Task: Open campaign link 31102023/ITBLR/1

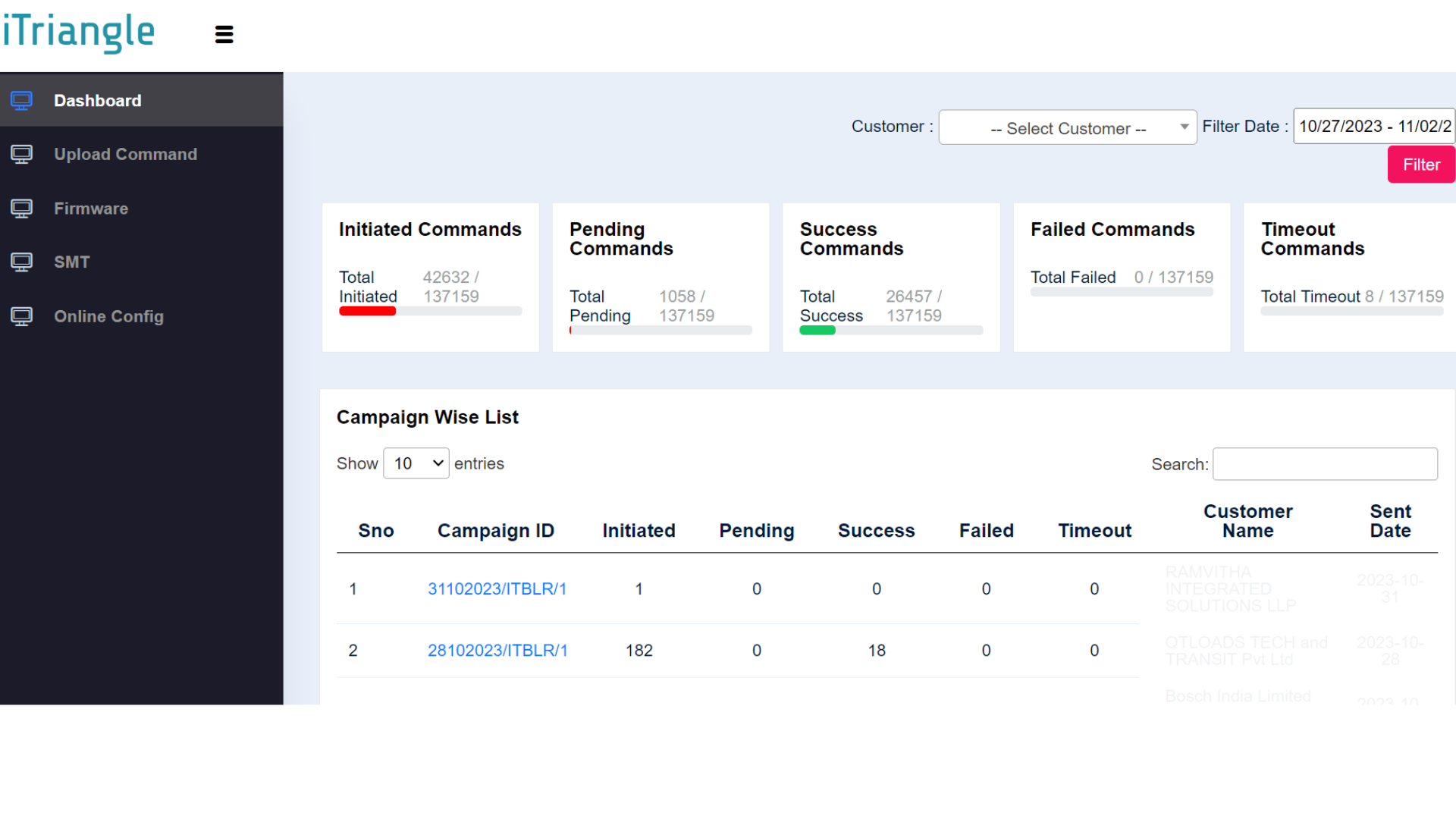Action: (x=497, y=589)
